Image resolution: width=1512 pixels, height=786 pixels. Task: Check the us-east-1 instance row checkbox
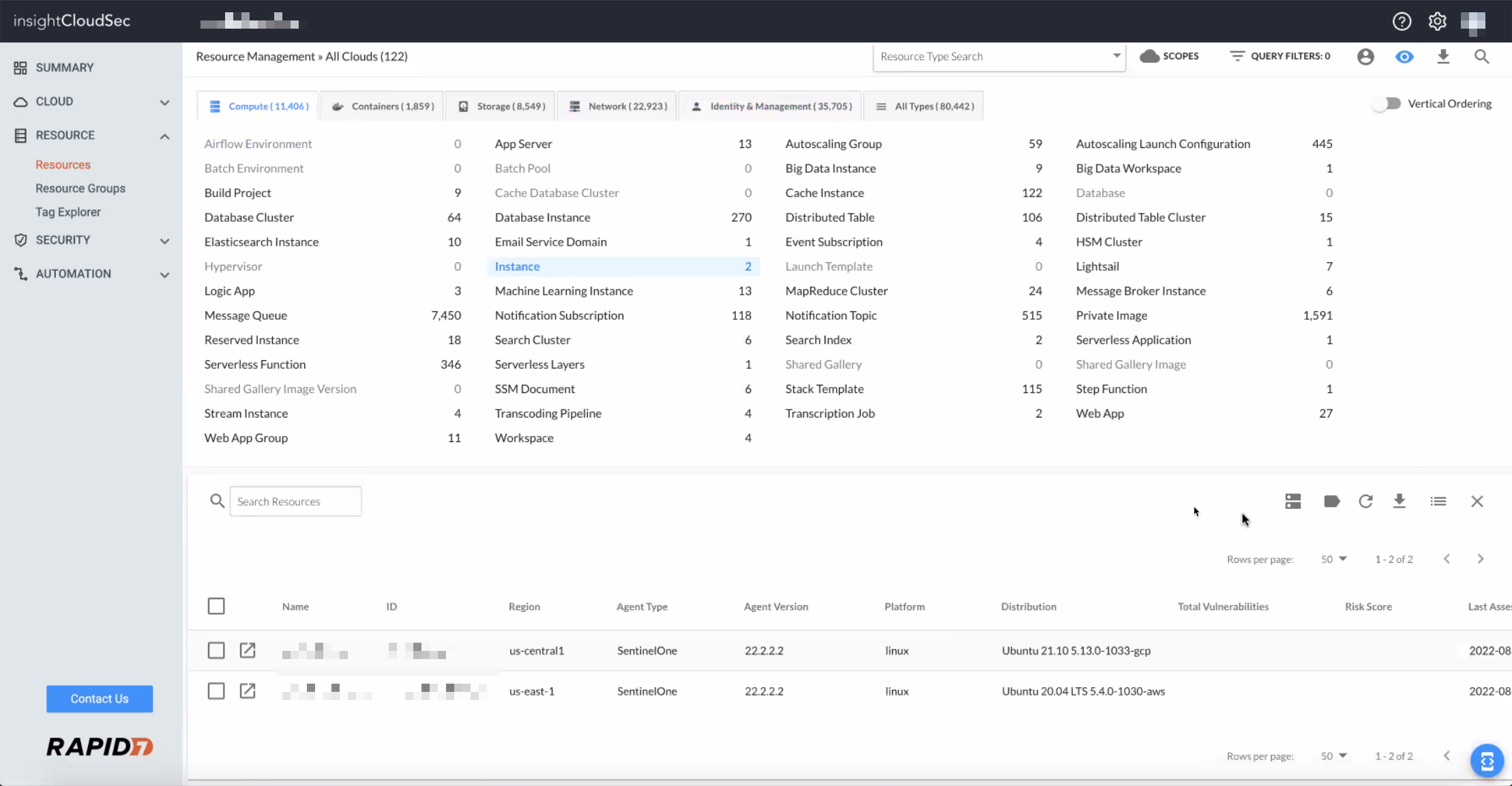pos(216,691)
